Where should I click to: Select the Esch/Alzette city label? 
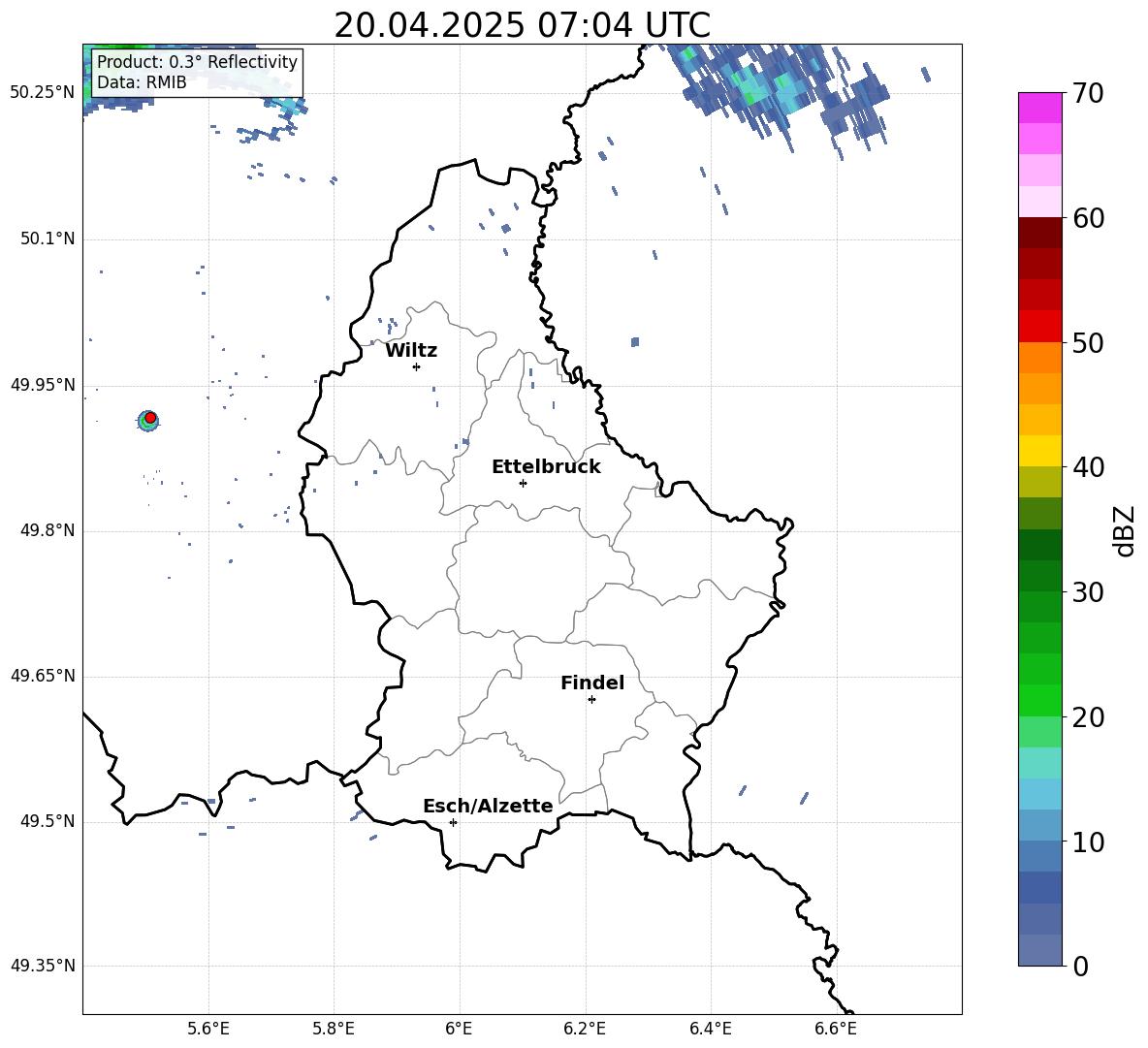click(x=488, y=807)
